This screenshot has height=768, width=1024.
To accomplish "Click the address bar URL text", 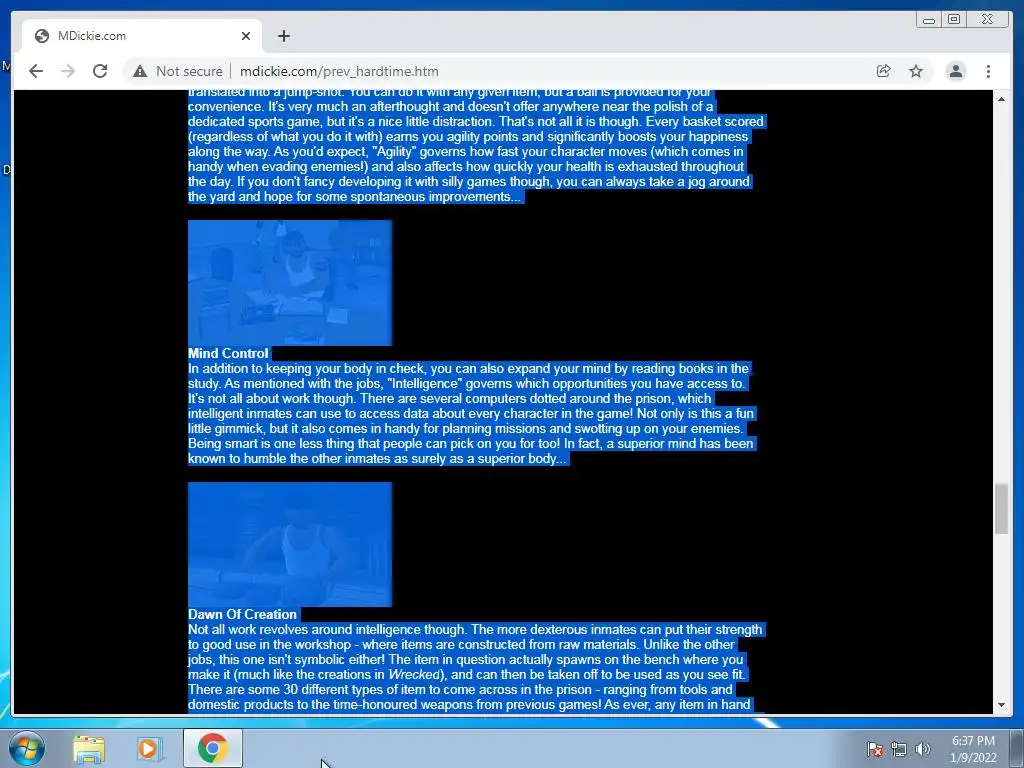I will (339, 71).
